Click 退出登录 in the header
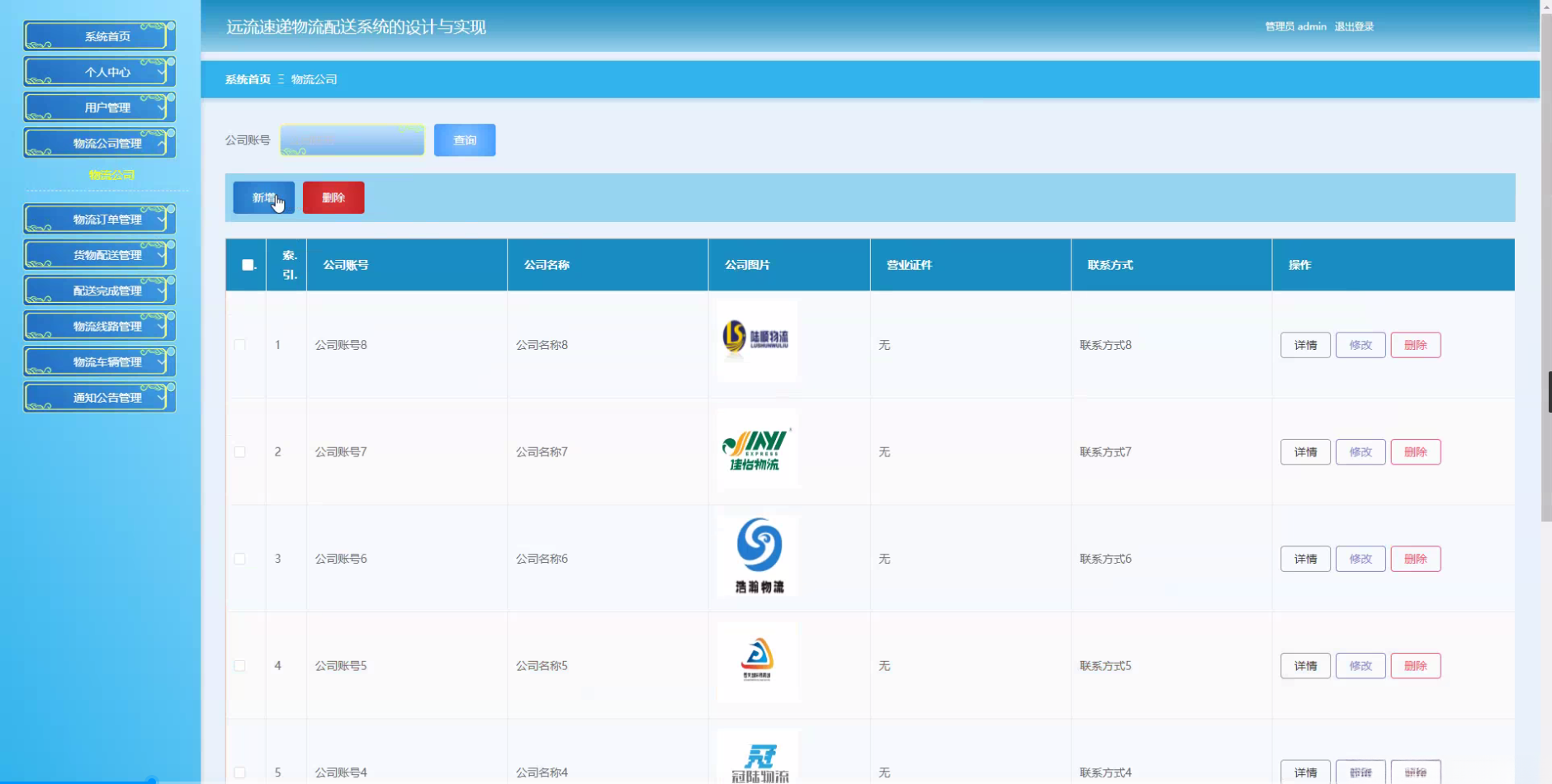The height and width of the screenshot is (784, 1552). click(1354, 26)
